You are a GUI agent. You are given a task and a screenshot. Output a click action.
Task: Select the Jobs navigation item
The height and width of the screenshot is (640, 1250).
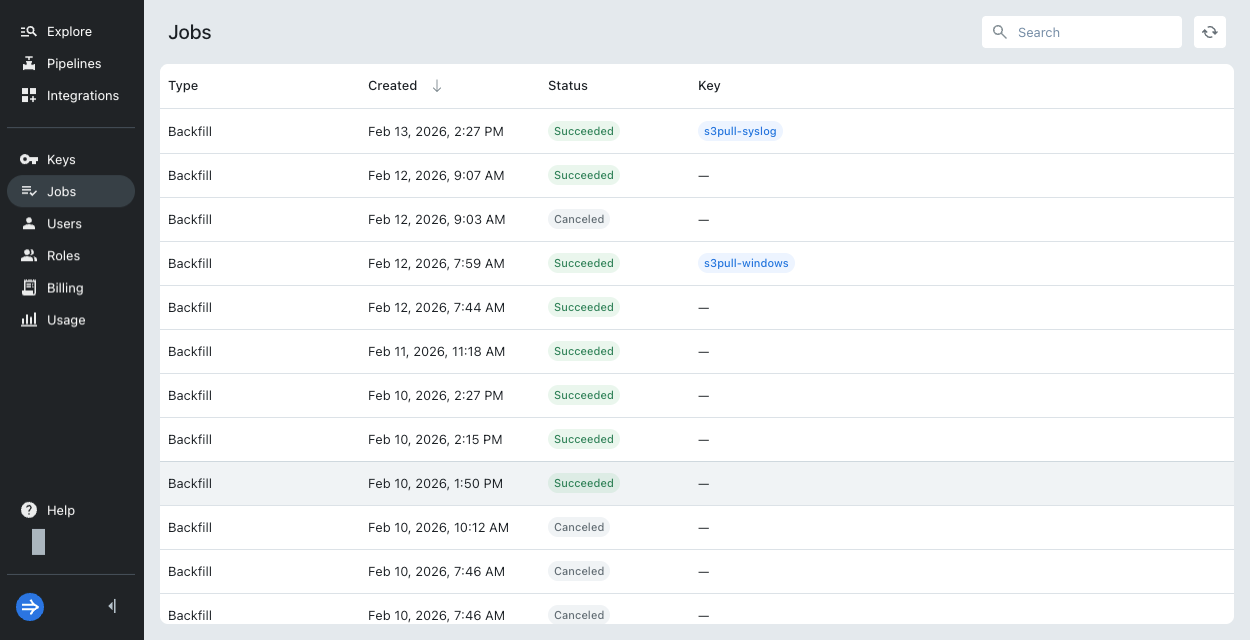[60, 191]
